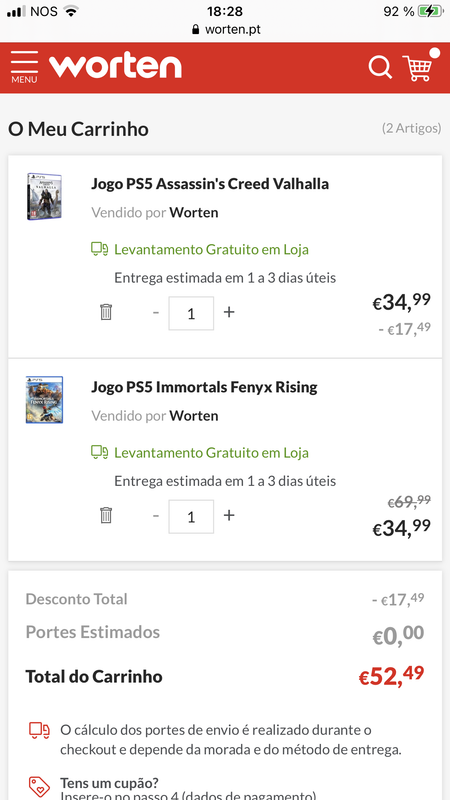450x800 pixels.
Task: Focus the quantity field for Assassin's Creed Valhalla
Action: [191, 313]
